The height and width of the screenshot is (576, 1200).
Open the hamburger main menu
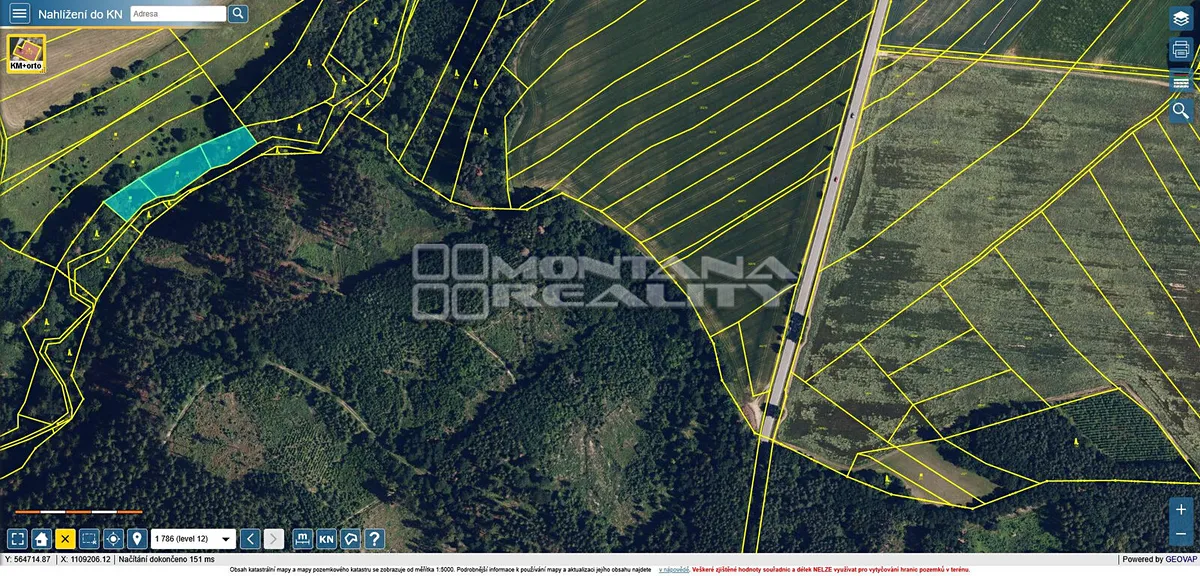(20, 14)
